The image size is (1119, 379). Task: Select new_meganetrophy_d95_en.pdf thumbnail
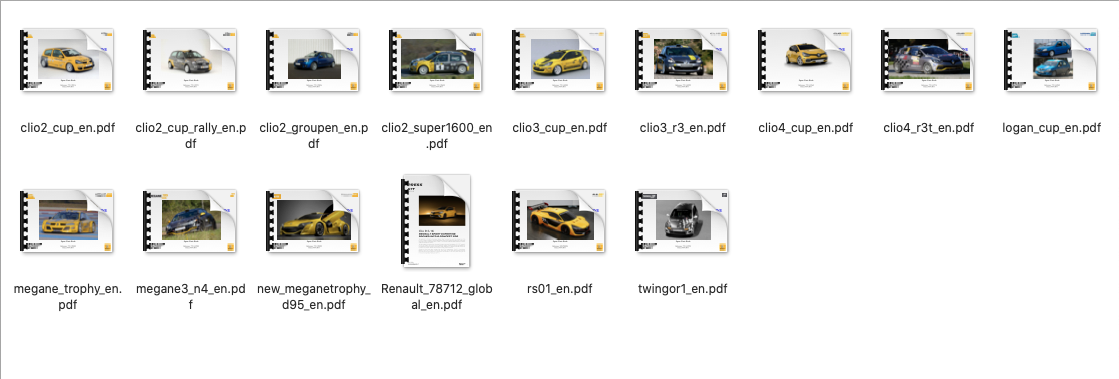click(x=313, y=221)
